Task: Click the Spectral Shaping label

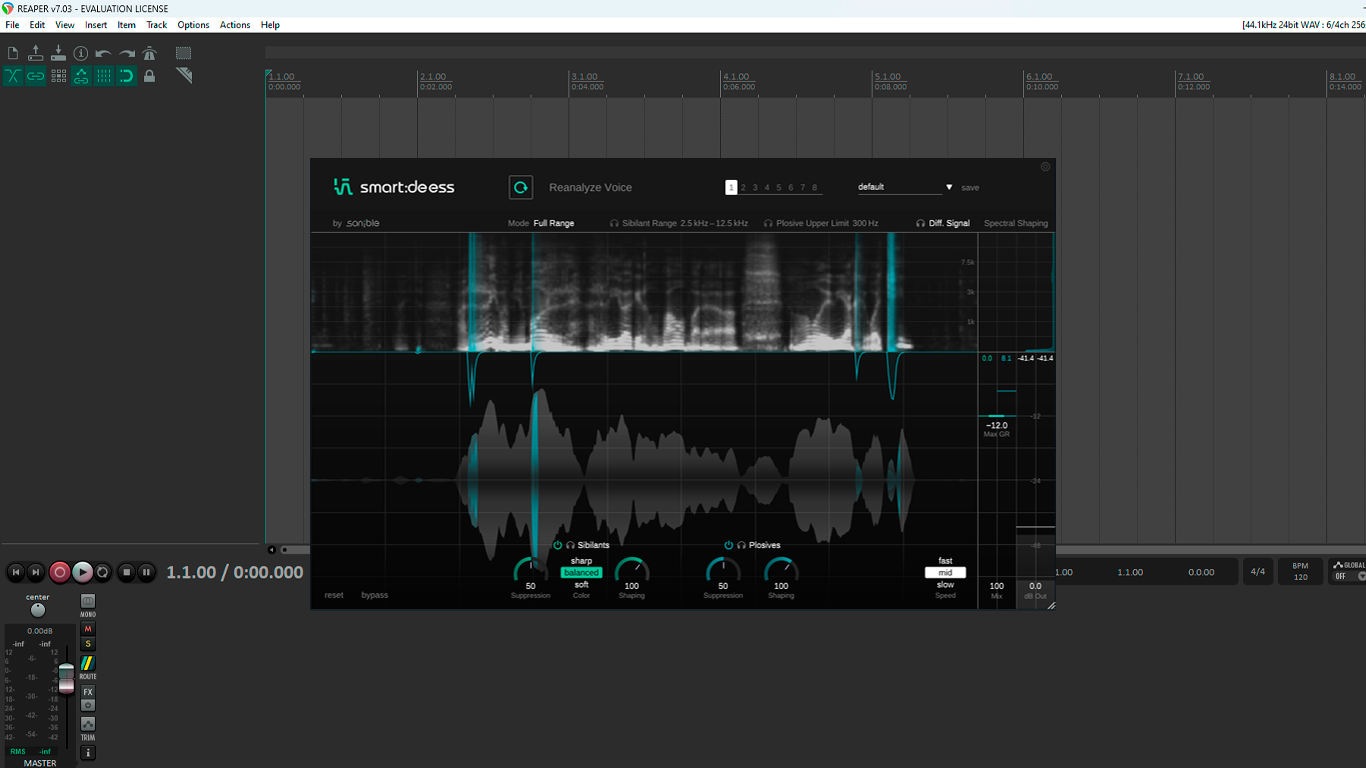Action: [1016, 223]
